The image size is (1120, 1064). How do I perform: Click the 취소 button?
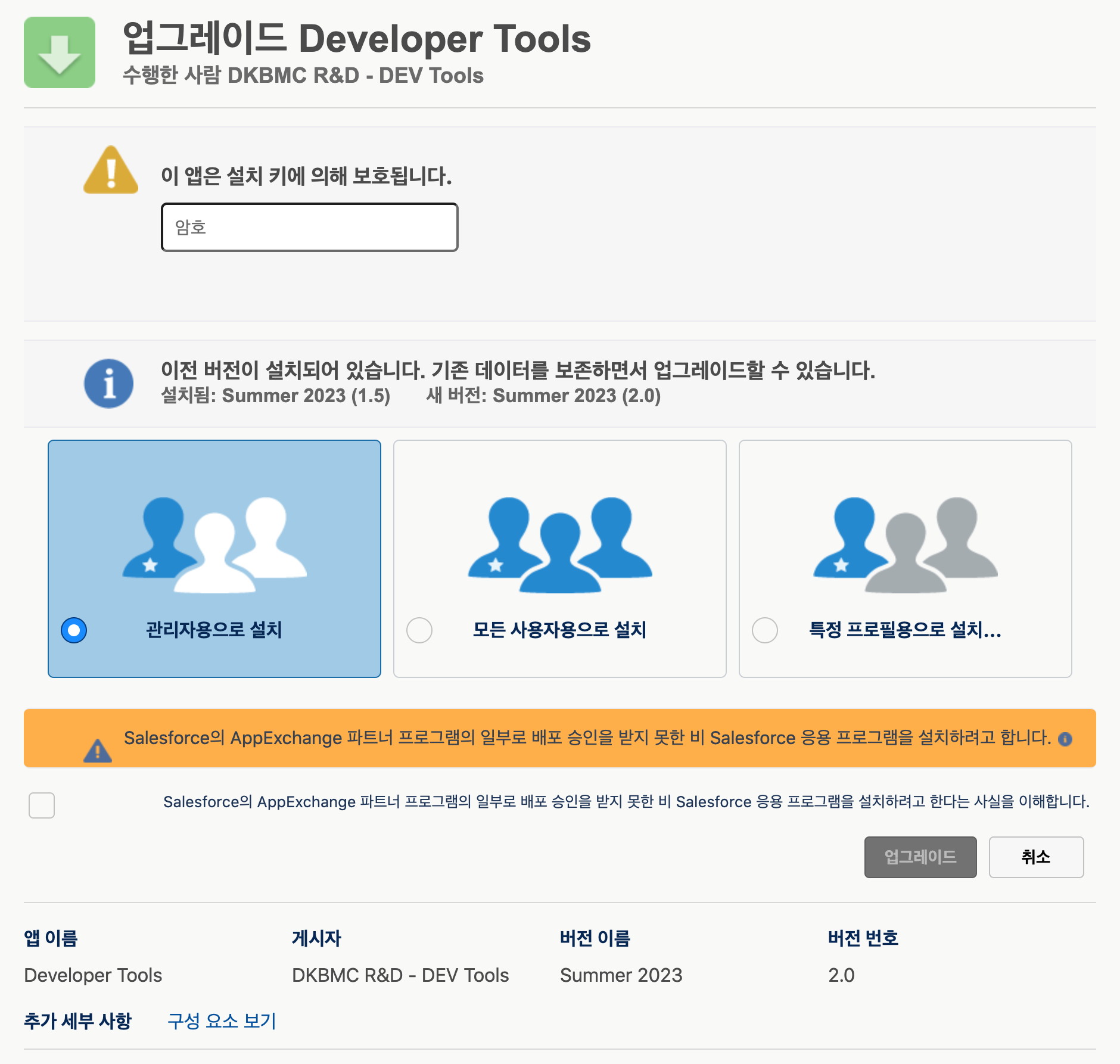pos(1037,857)
